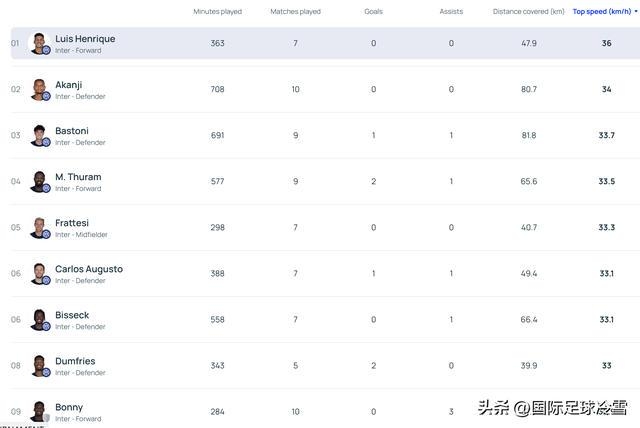Click the Inter club badge beside Dumfries
This screenshot has width=640, height=428.
click(x=46, y=372)
